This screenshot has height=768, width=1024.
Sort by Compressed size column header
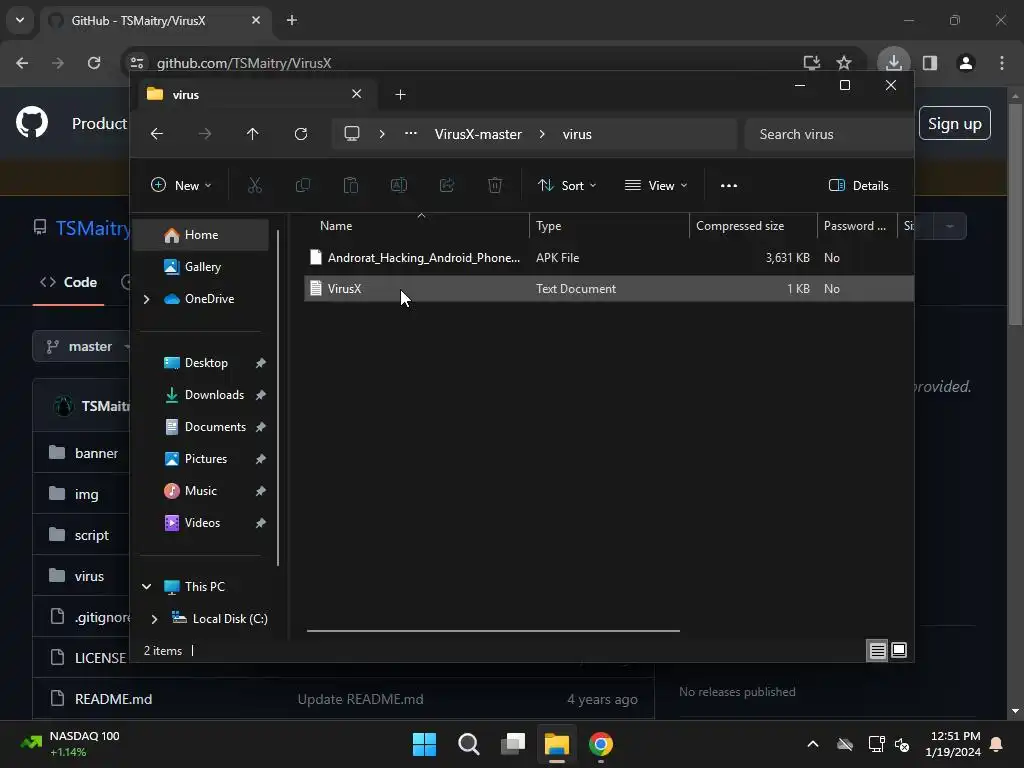point(754,225)
